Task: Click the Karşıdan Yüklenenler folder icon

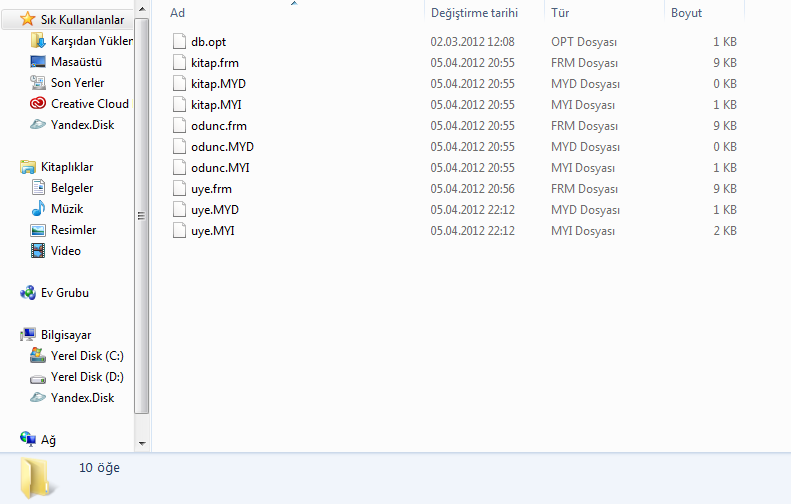Action: (x=38, y=40)
